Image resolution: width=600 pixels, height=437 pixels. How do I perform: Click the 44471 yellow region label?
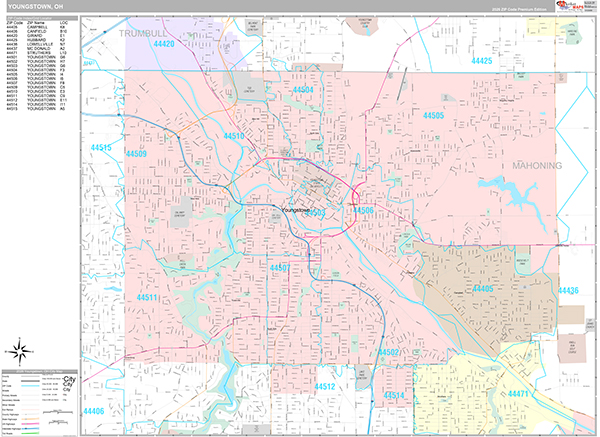[x=518, y=393]
